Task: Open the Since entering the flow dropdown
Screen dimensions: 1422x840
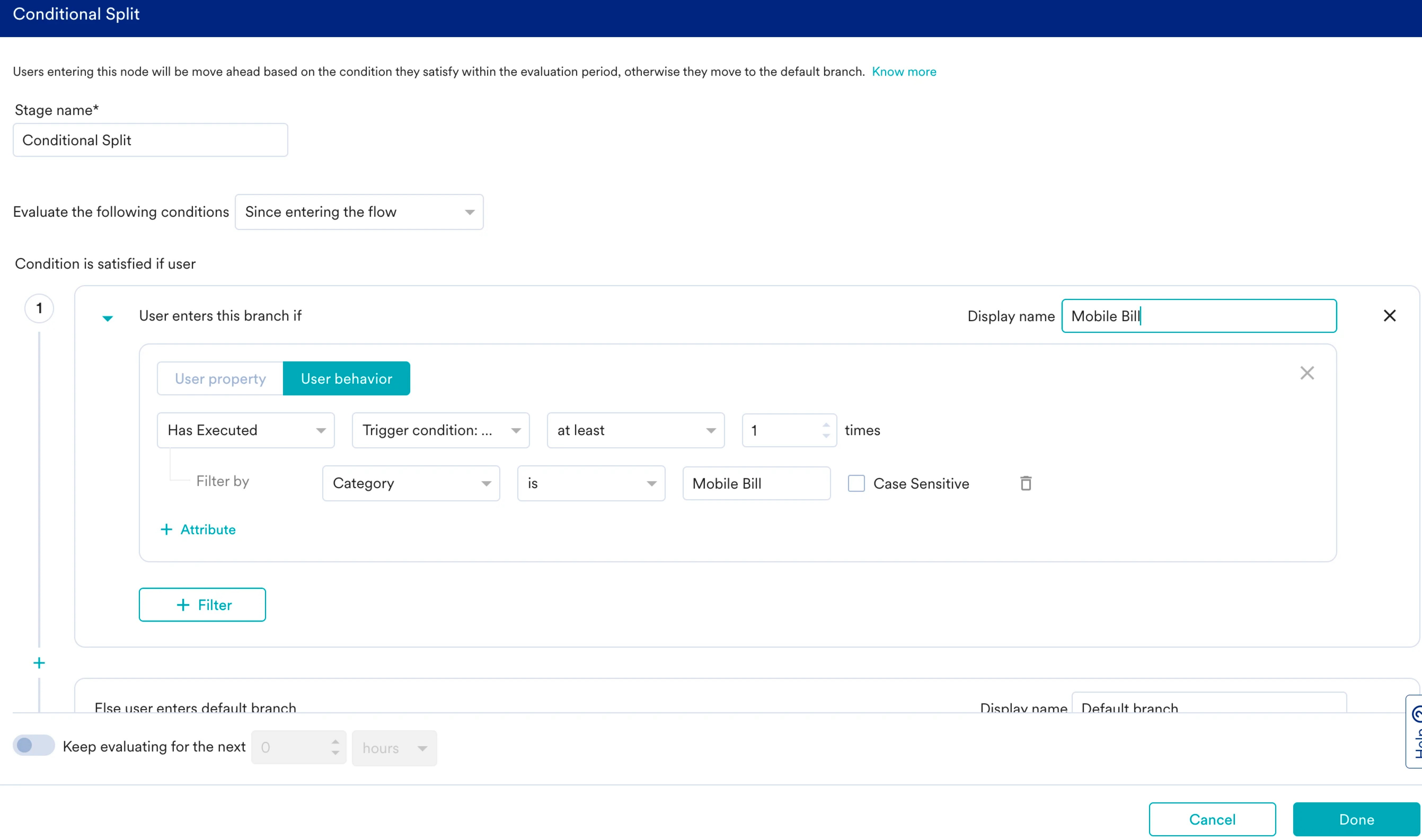Action: tap(359, 212)
